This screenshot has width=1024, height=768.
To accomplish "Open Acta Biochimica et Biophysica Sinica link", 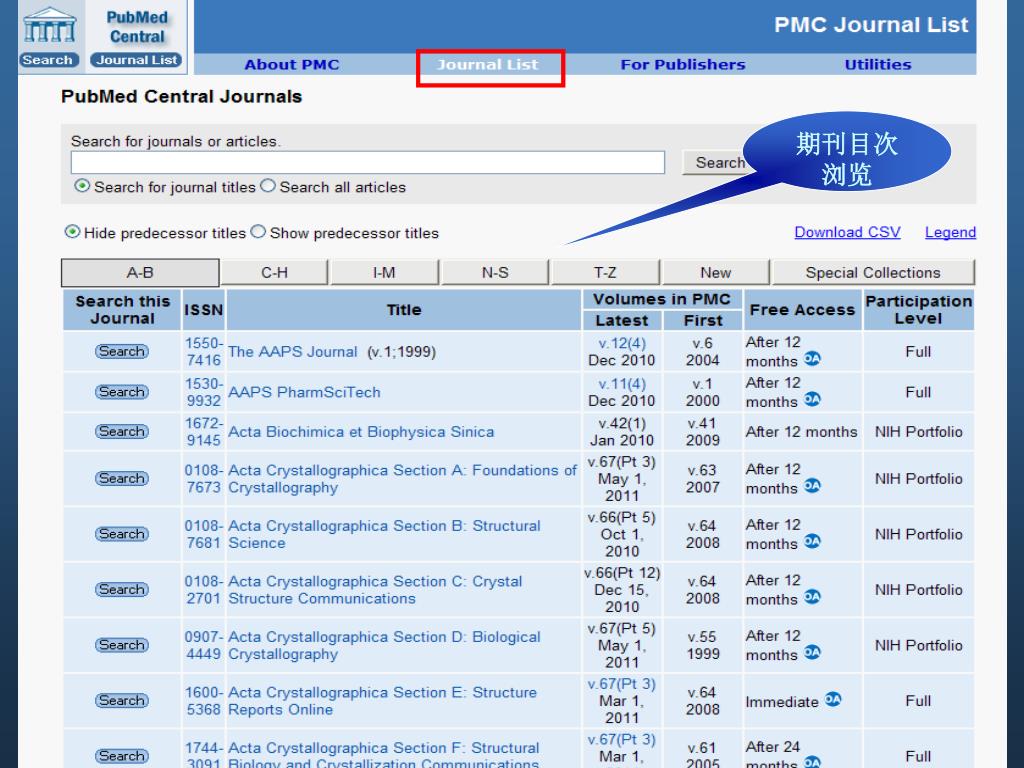I will 361,432.
